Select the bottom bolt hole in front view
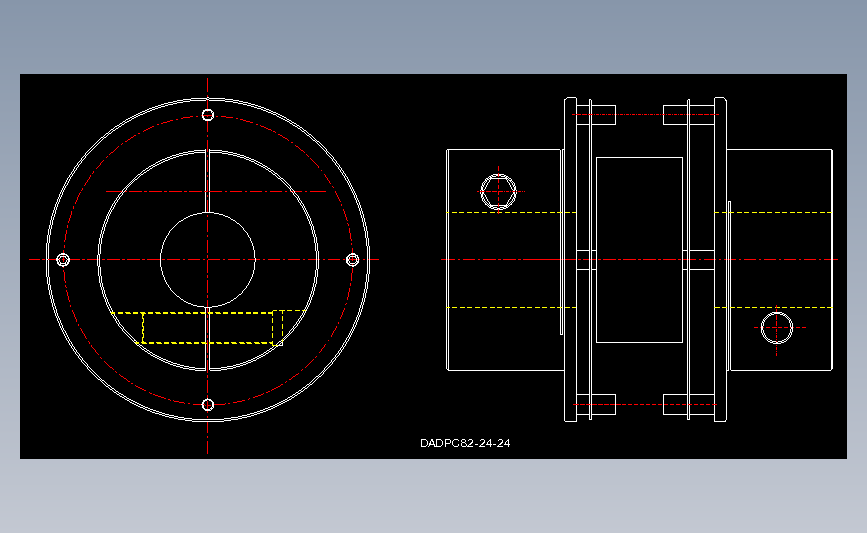 tap(208, 405)
